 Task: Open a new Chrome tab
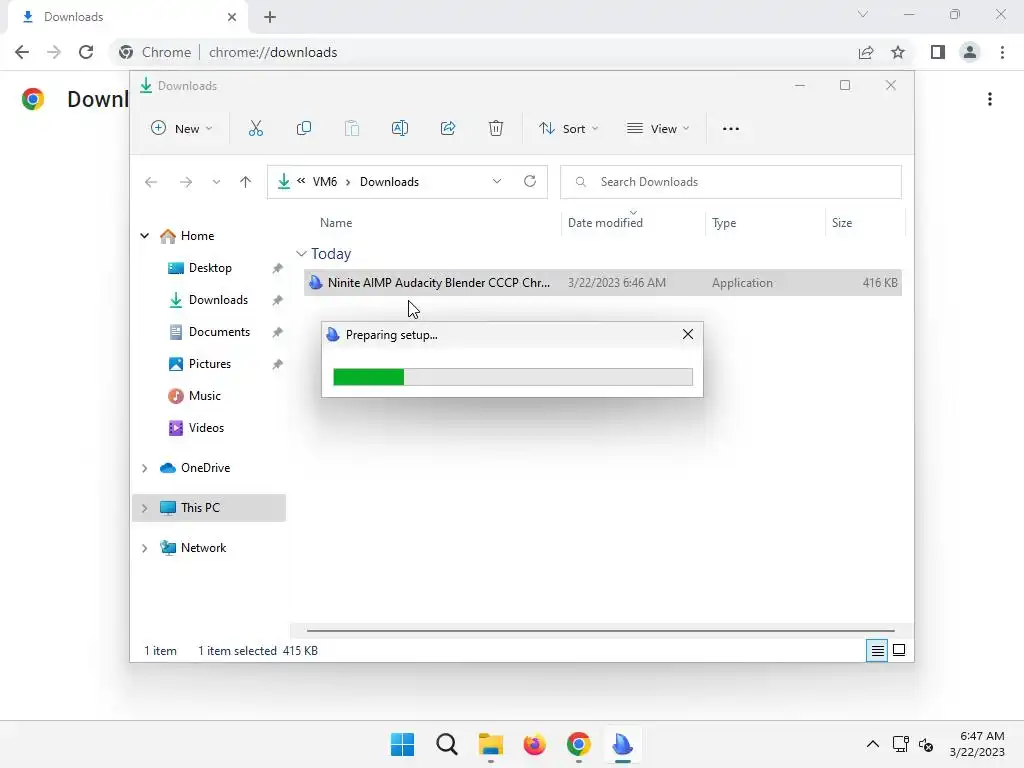tap(270, 17)
